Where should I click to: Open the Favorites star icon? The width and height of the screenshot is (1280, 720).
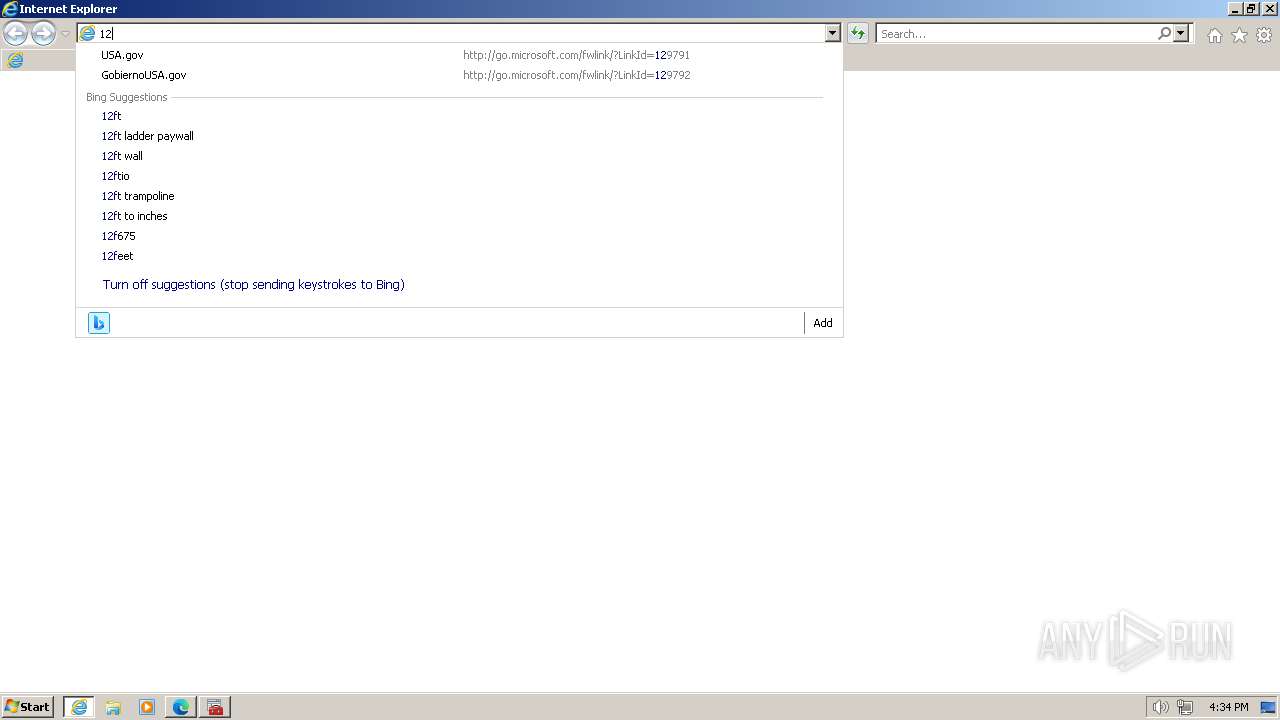[1239, 35]
